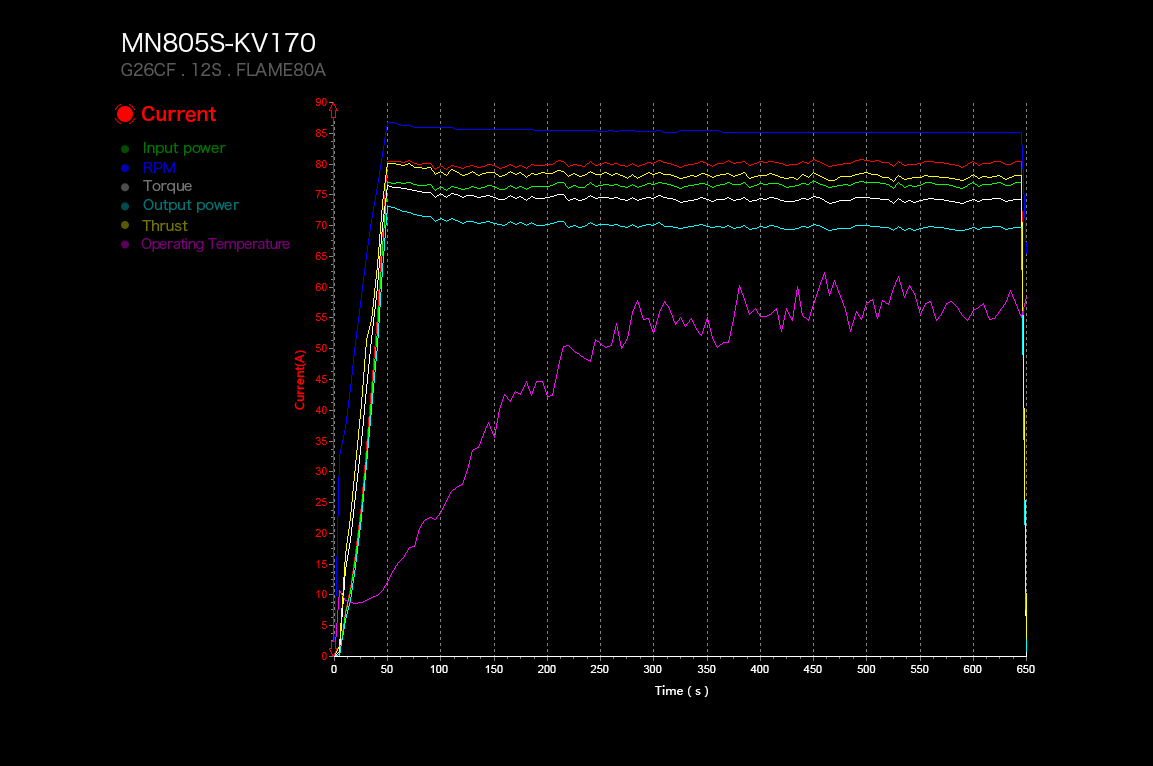This screenshot has height=766, width=1153.
Task: Click the teal Output power dot
Action: (x=125, y=206)
